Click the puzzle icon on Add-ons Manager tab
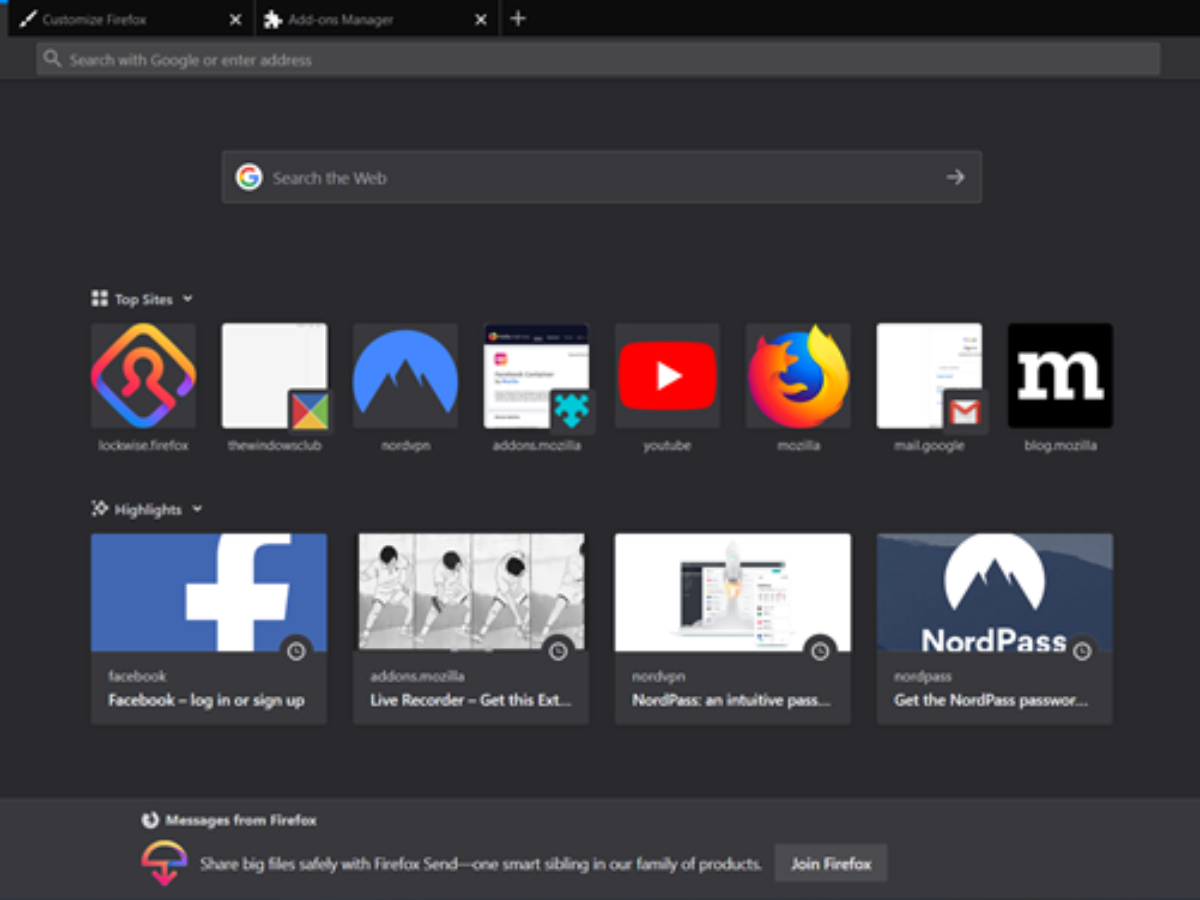 [272, 19]
